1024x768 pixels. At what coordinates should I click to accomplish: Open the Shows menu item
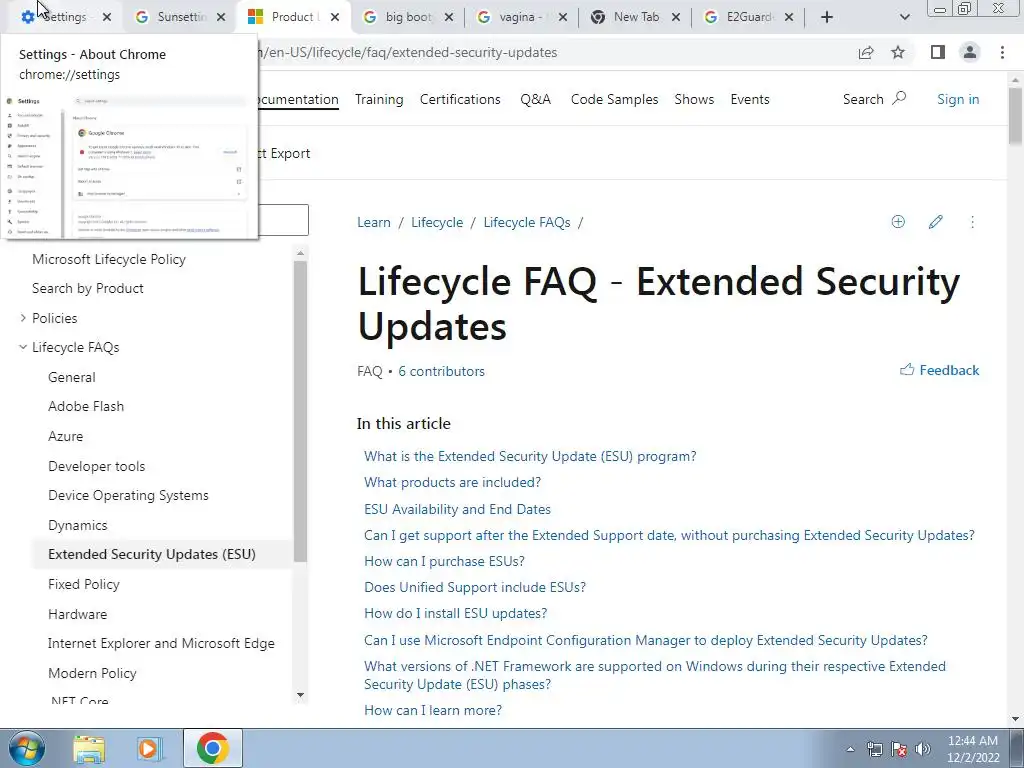[x=694, y=99]
